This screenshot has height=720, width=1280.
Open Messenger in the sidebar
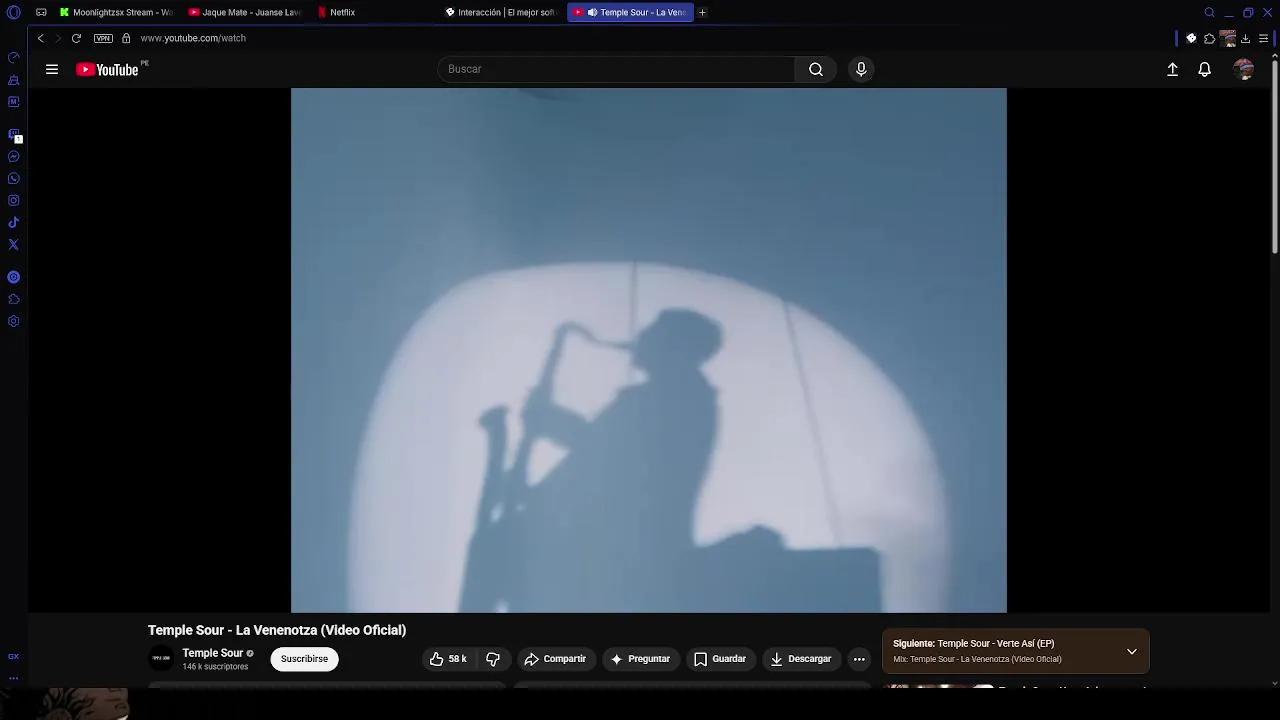[x=14, y=157]
